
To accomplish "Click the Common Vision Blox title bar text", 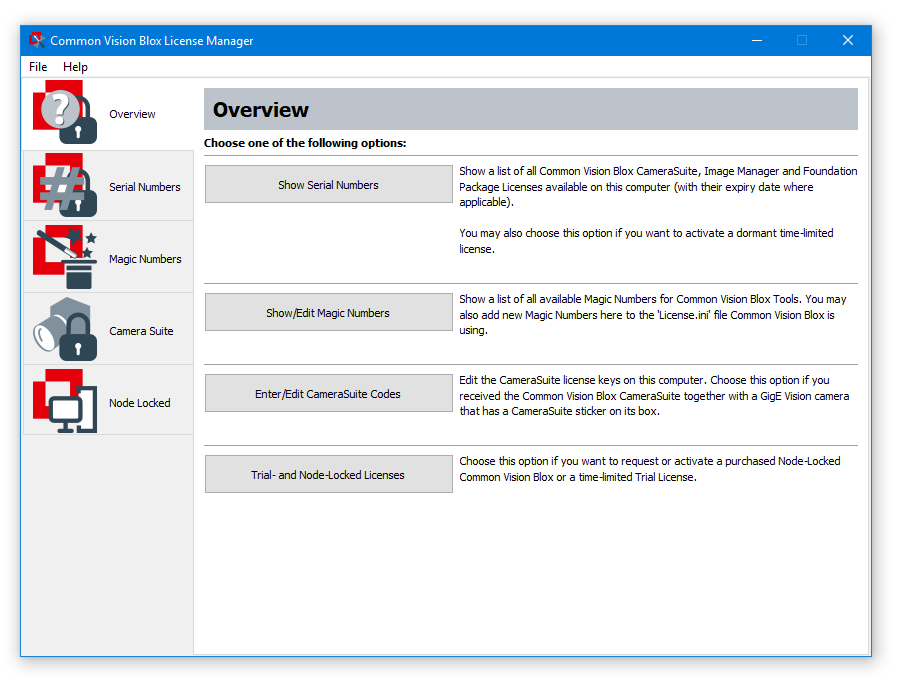I will (x=152, y=41).
